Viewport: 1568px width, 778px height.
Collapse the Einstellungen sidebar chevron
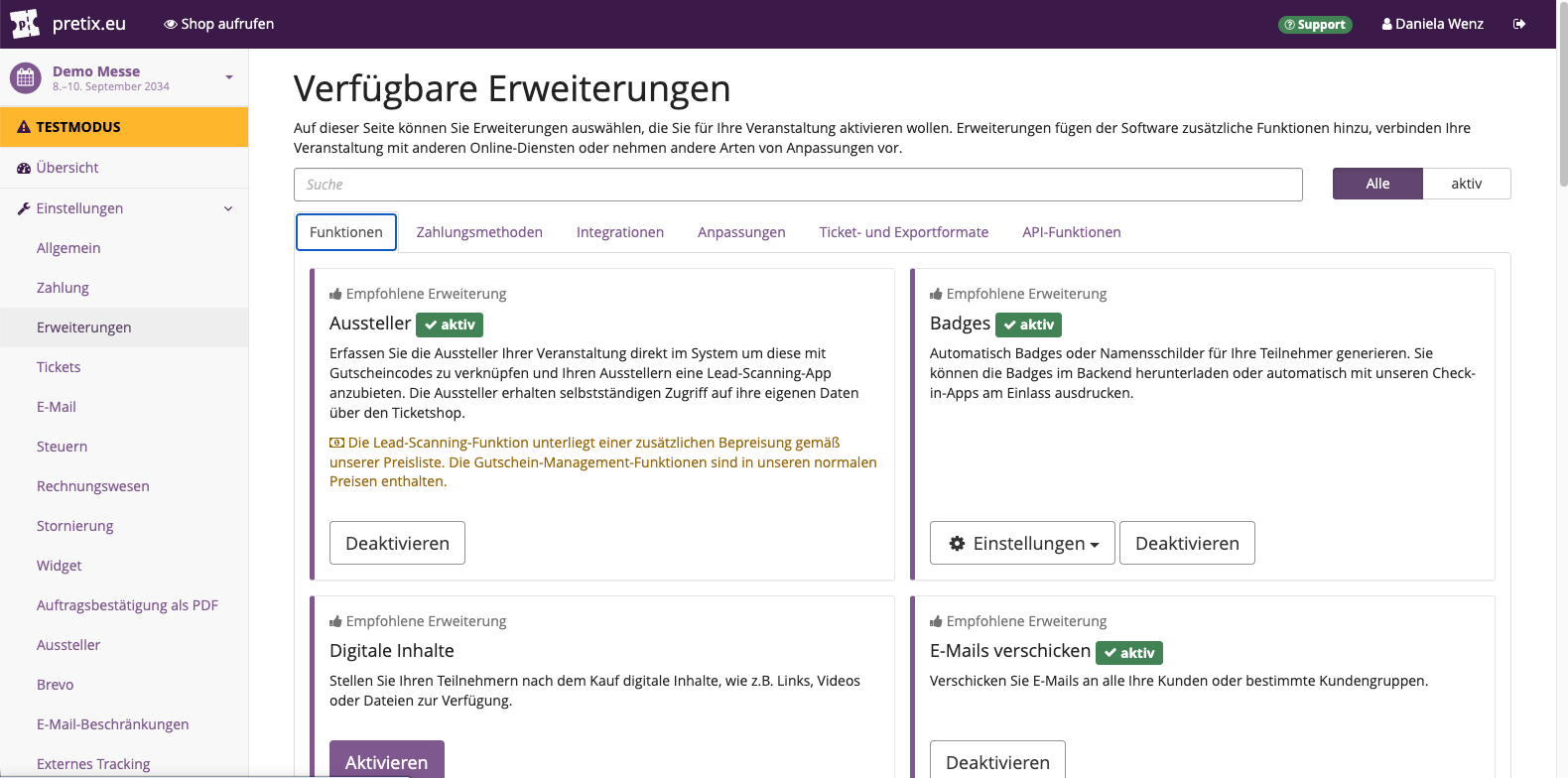tap(228, 208)
